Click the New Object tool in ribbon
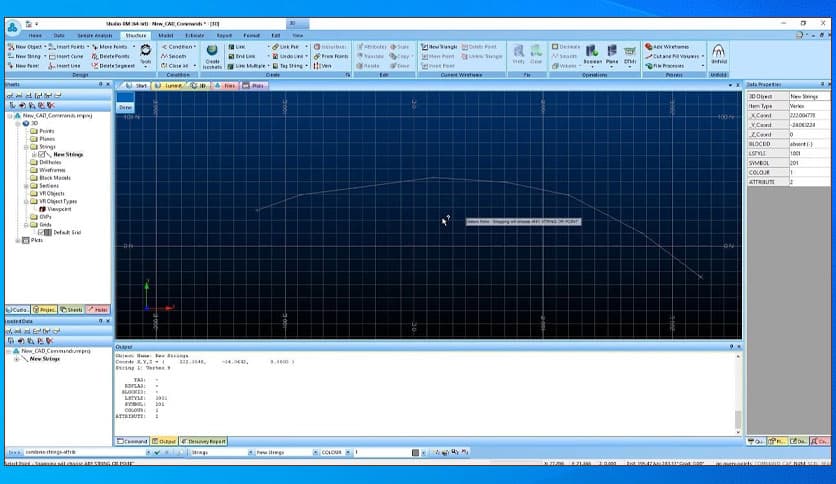The height and width of the screenshot is (484, 836). tap(25, 47)
